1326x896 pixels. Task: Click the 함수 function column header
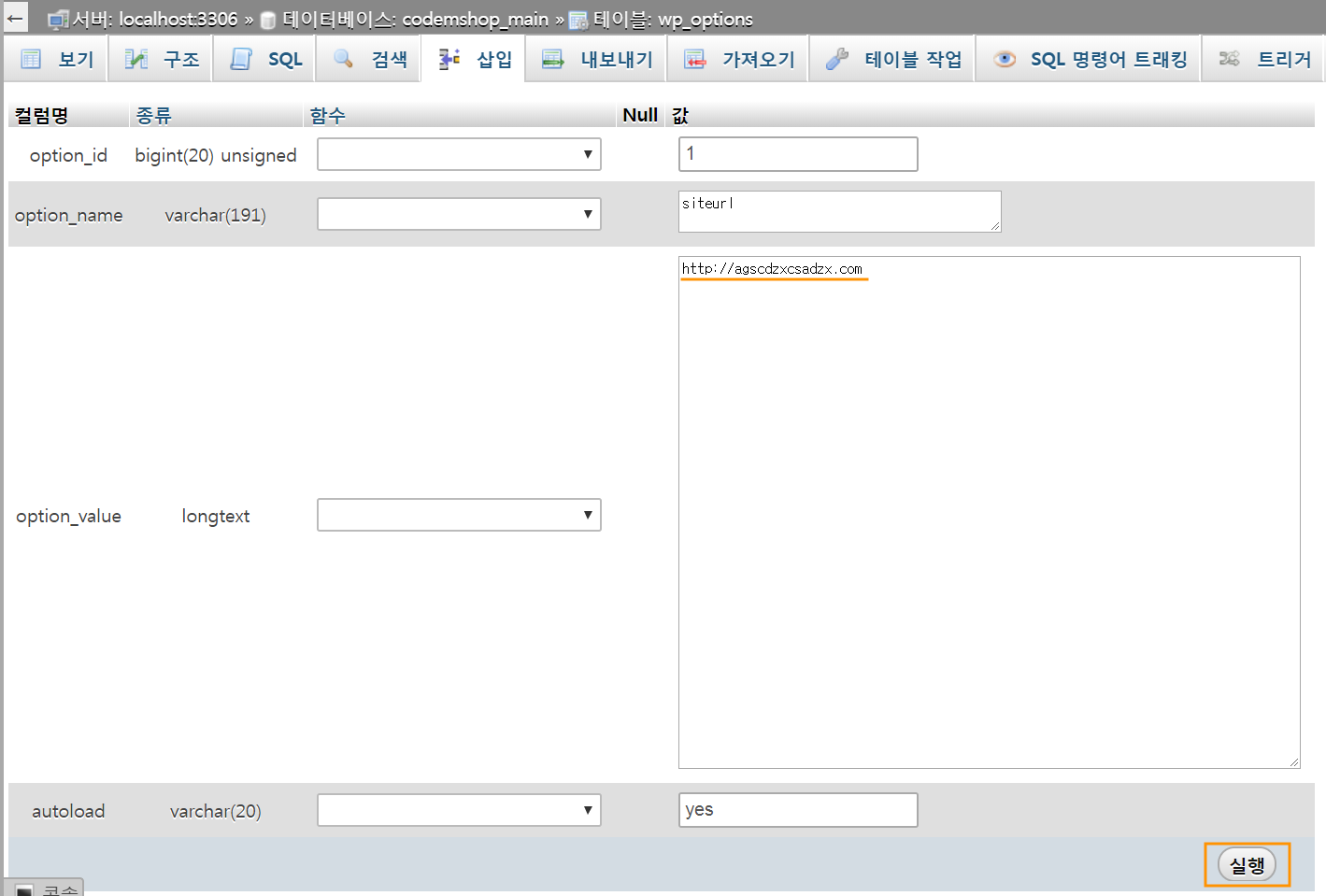tap(328, 115)
